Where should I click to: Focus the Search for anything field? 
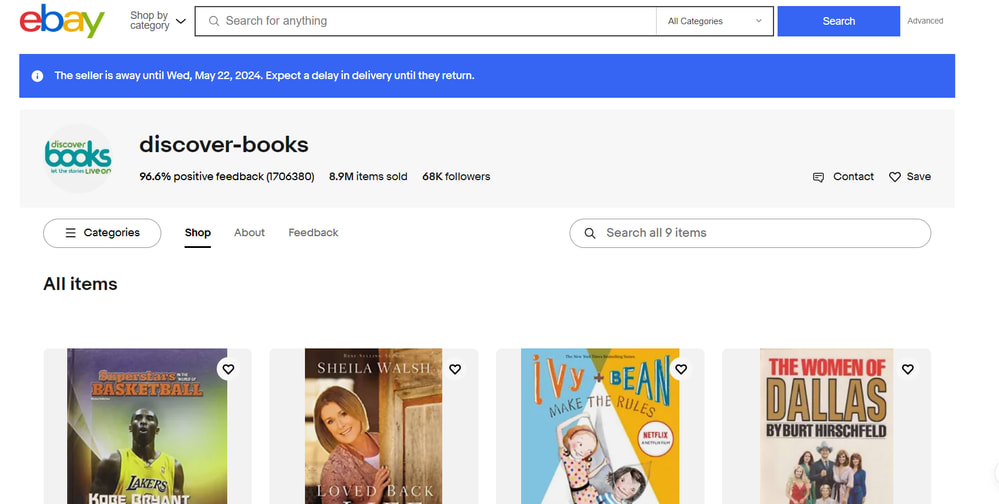[x=426, y=21]
